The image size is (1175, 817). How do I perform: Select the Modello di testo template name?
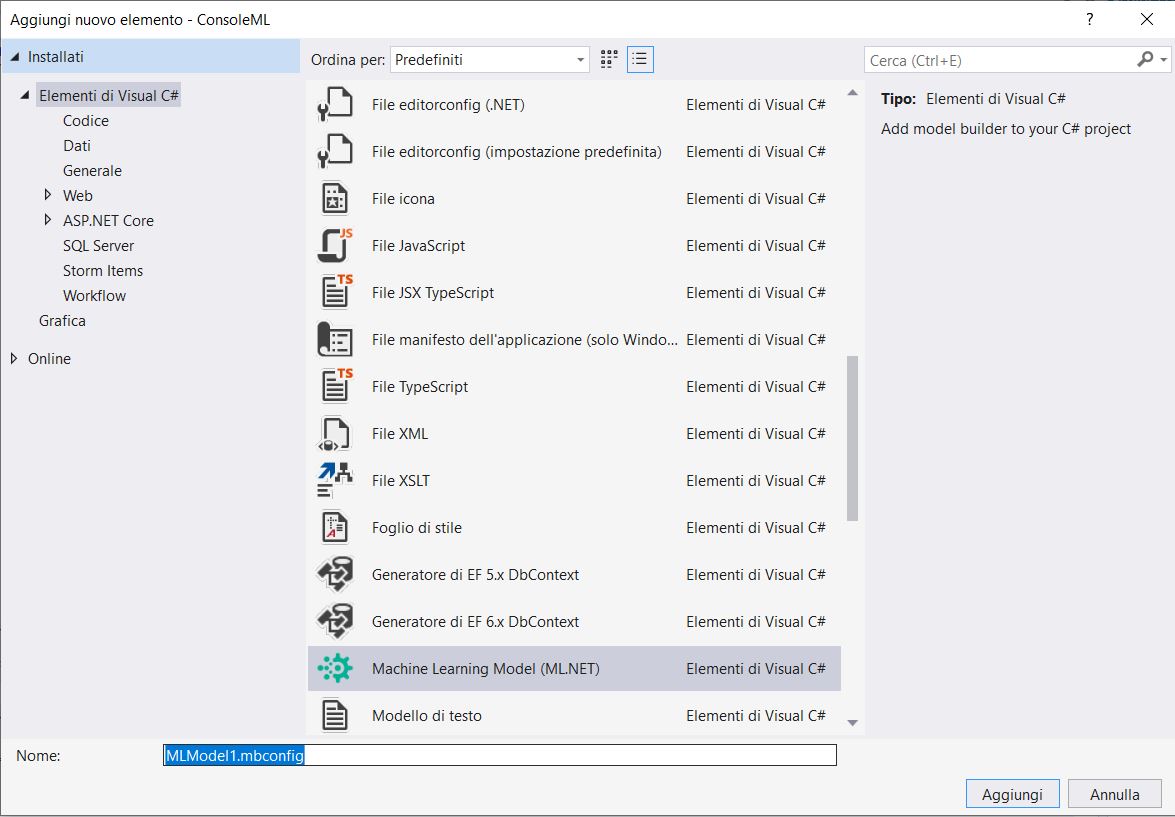(x=426, y=716)
